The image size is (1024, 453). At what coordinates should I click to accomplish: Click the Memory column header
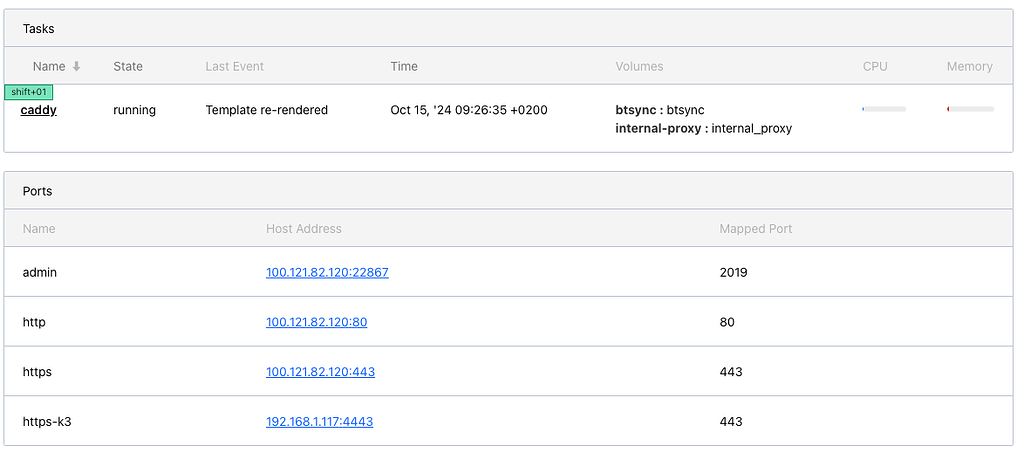969,67
